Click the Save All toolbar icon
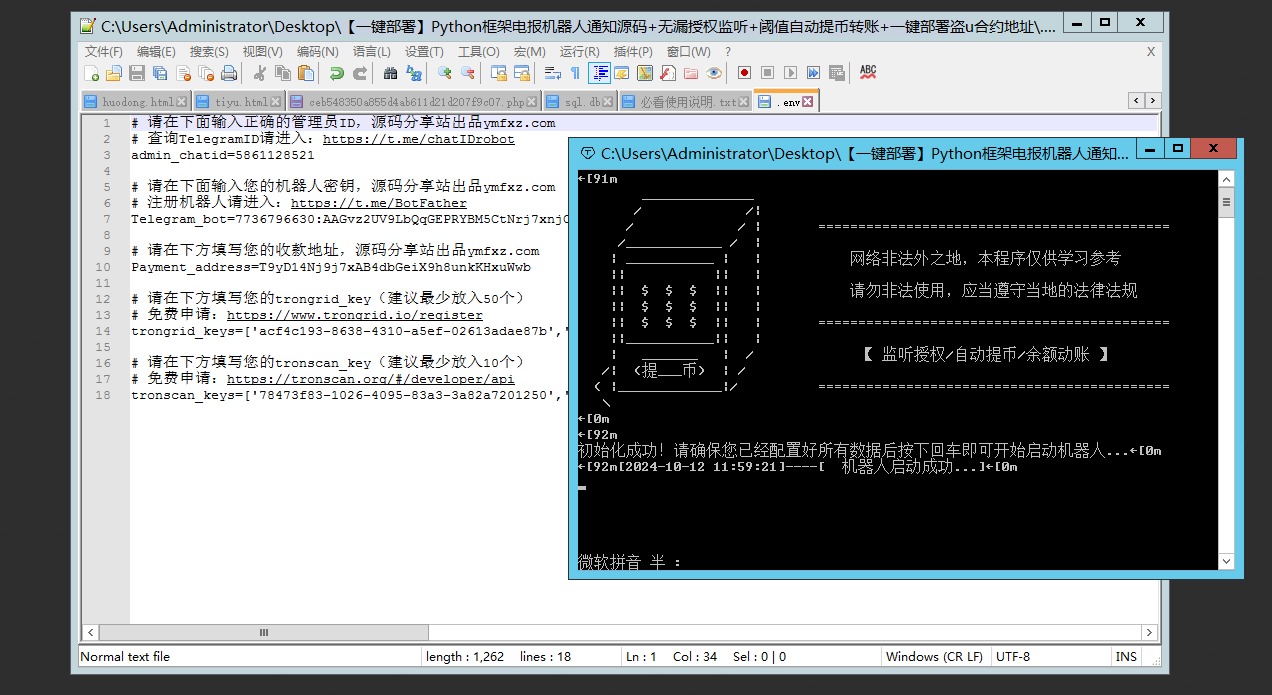Image resolution: width=1272 pixels, height=695 pixels. tap(160, 73)
